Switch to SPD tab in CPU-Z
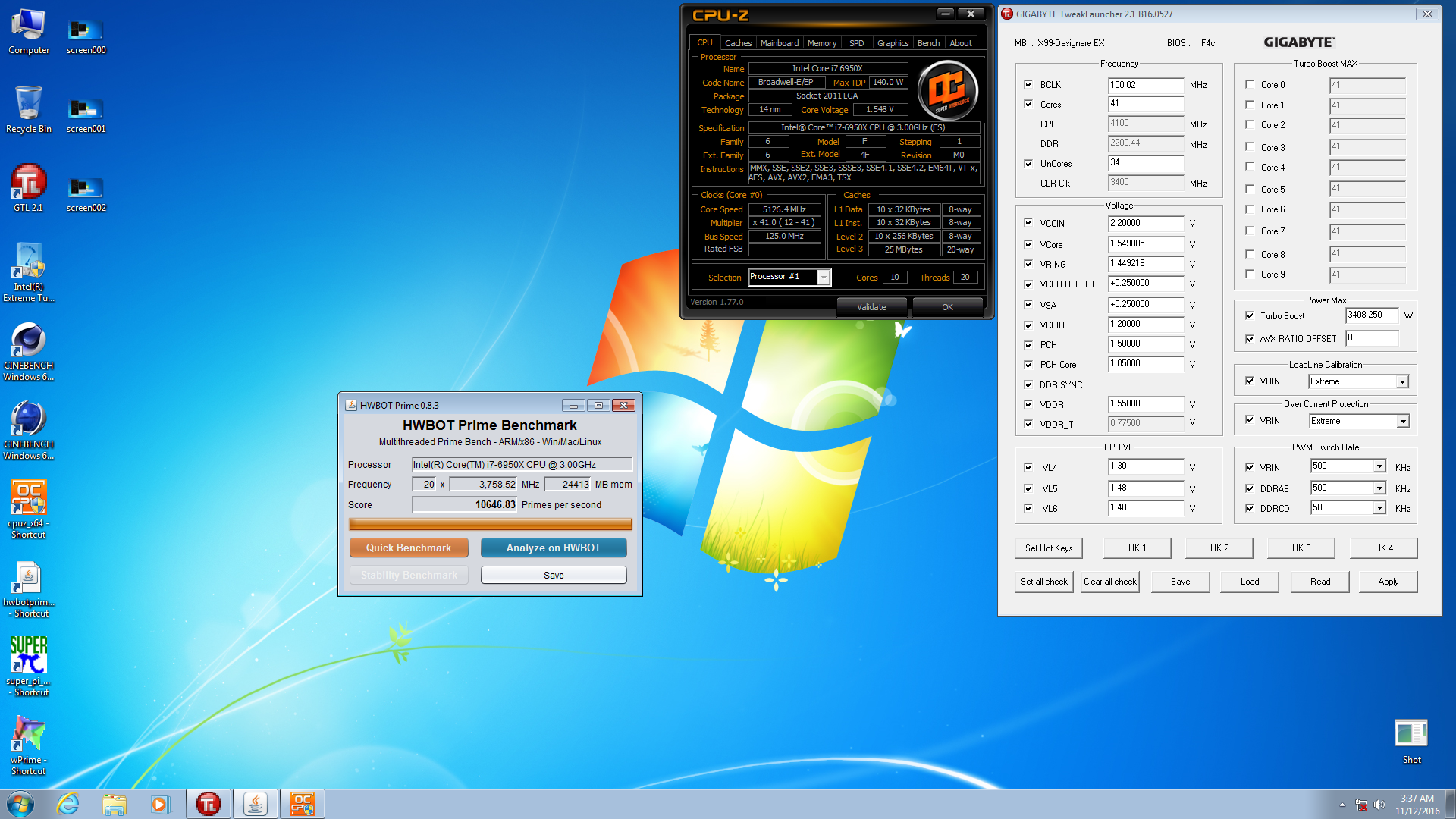Screen dimensions: 1456x819 point(856,43)
